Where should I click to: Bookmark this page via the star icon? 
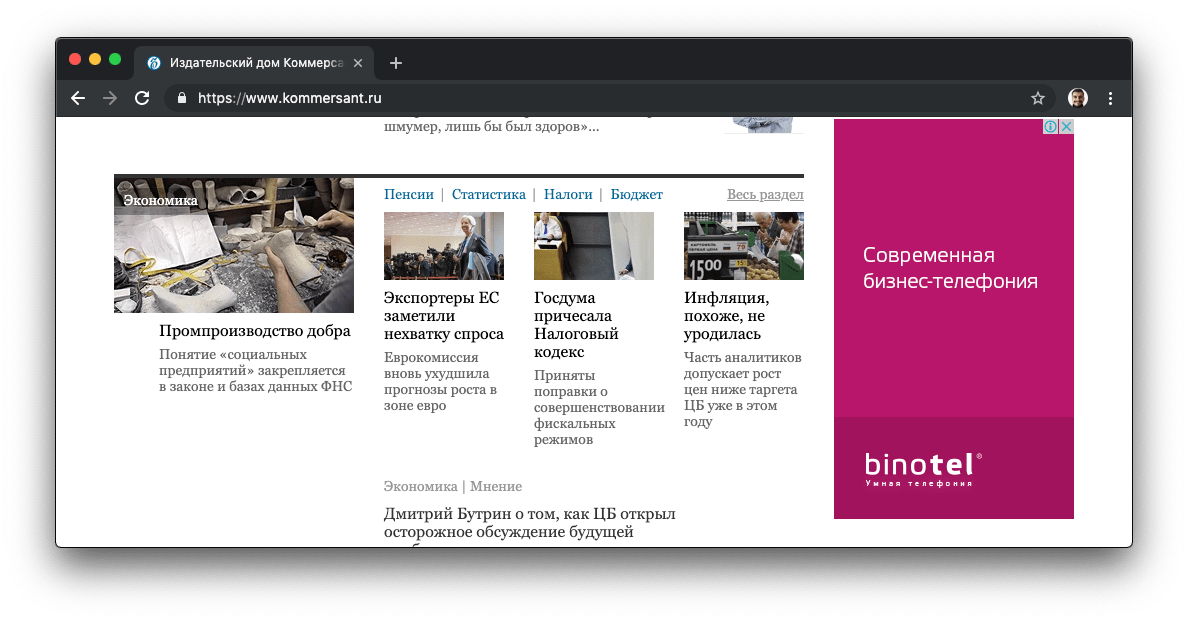coord(1038,98)
